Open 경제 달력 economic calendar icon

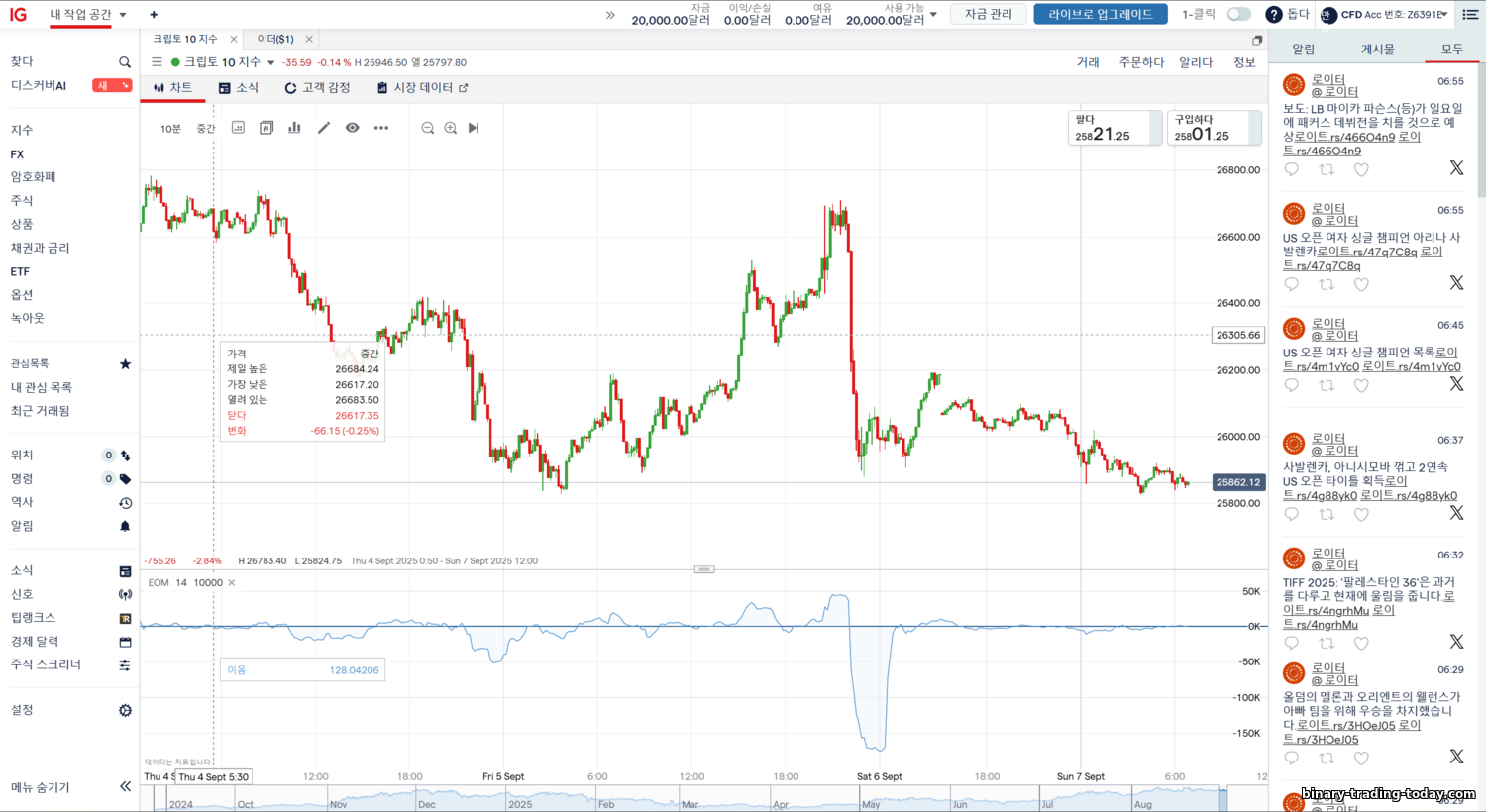pyautogui.click(x=125, y=642)
